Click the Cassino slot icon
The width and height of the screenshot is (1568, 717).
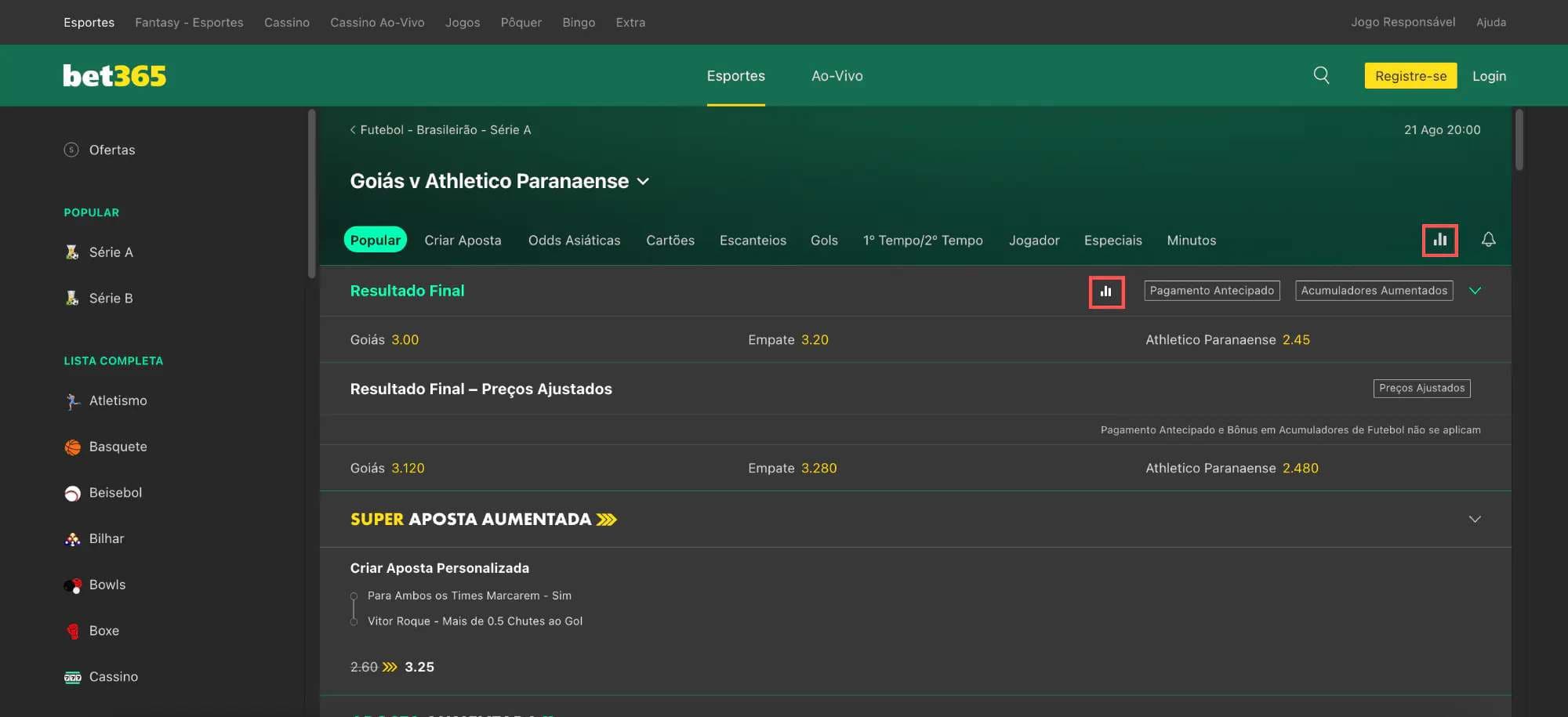[72, 678]
